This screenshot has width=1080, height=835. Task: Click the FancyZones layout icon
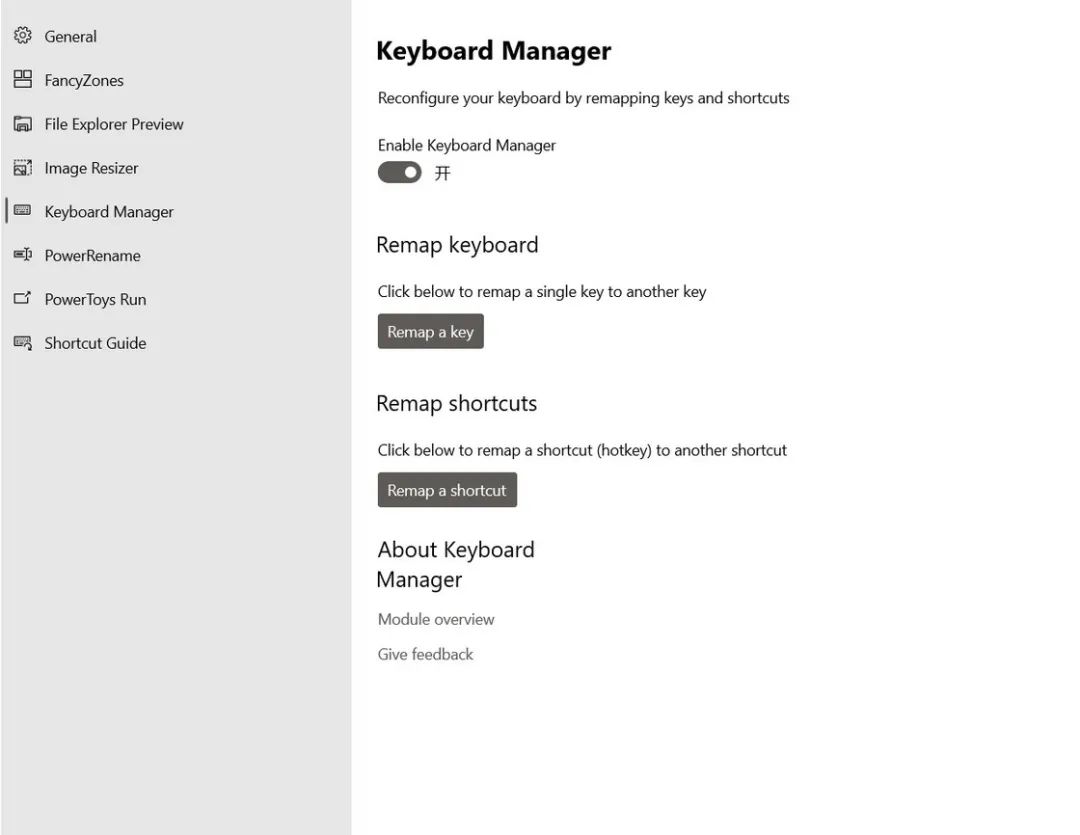click(22, 80)
